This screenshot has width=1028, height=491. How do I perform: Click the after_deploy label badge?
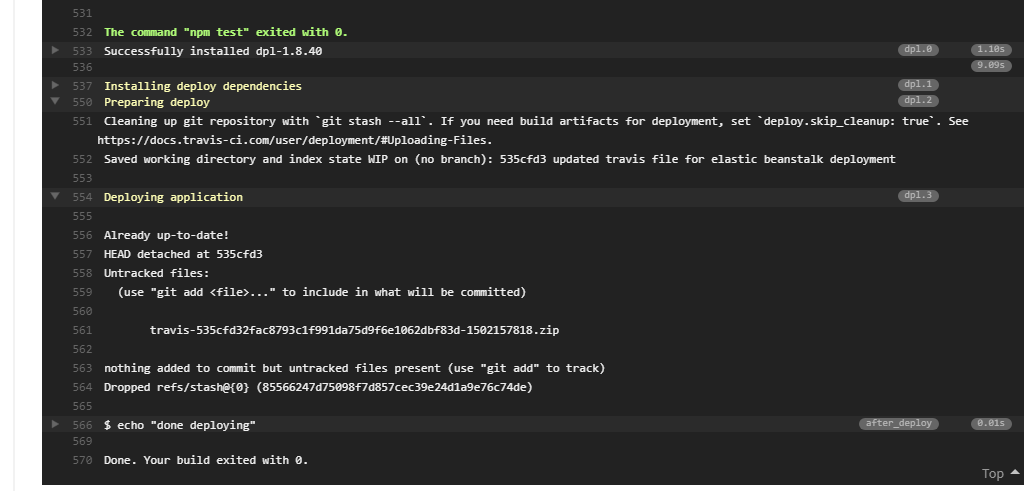pyautogui.click(x=899, y=423)
